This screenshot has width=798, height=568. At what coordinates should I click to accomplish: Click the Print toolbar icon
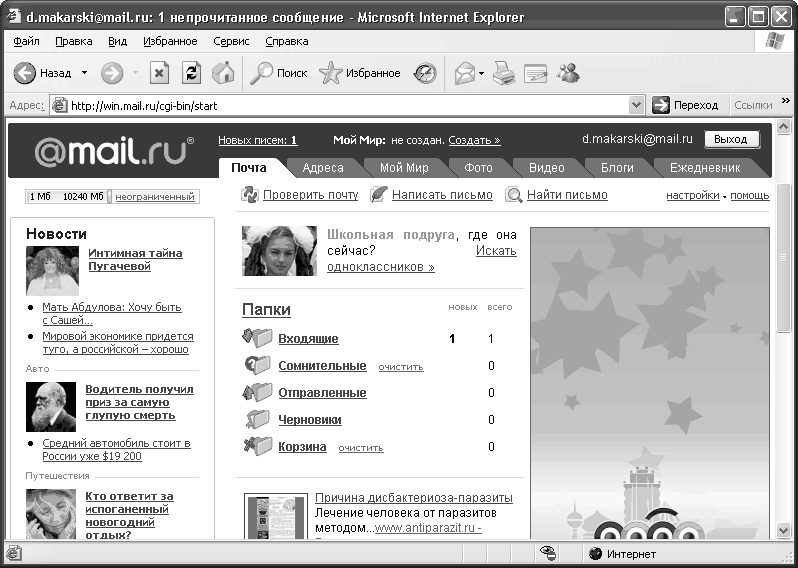point(504,73)
